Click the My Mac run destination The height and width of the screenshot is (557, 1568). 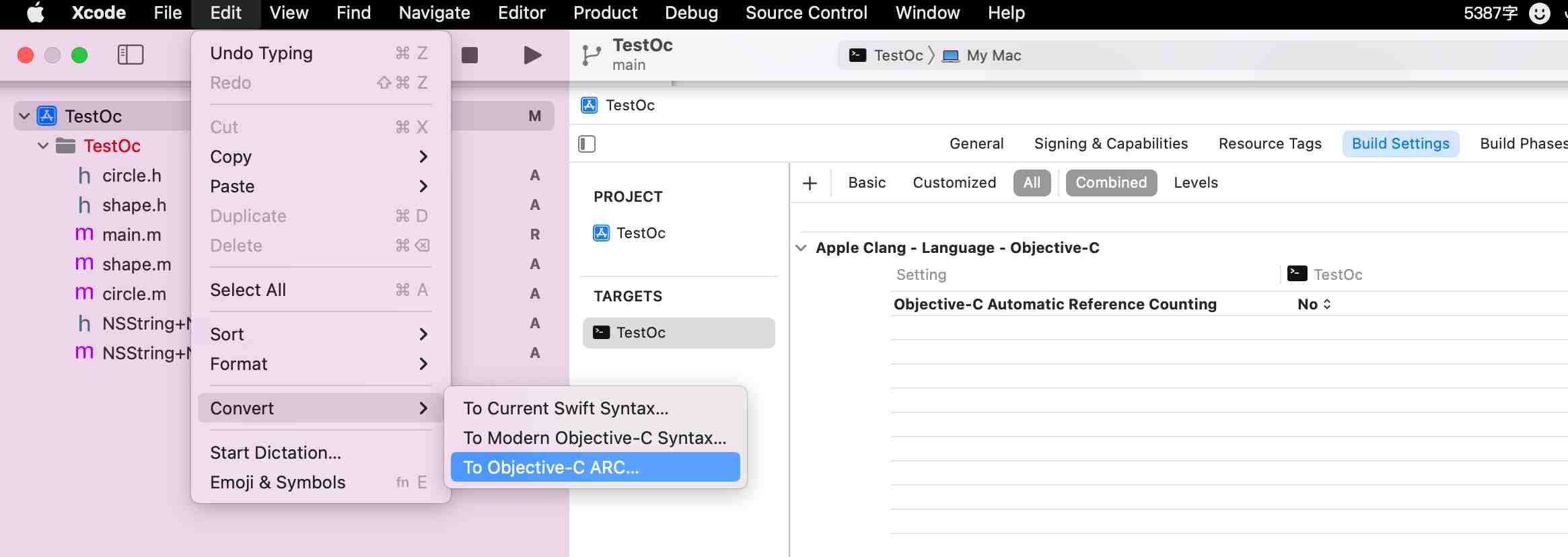pyautogui.click(x=993, y=56)
